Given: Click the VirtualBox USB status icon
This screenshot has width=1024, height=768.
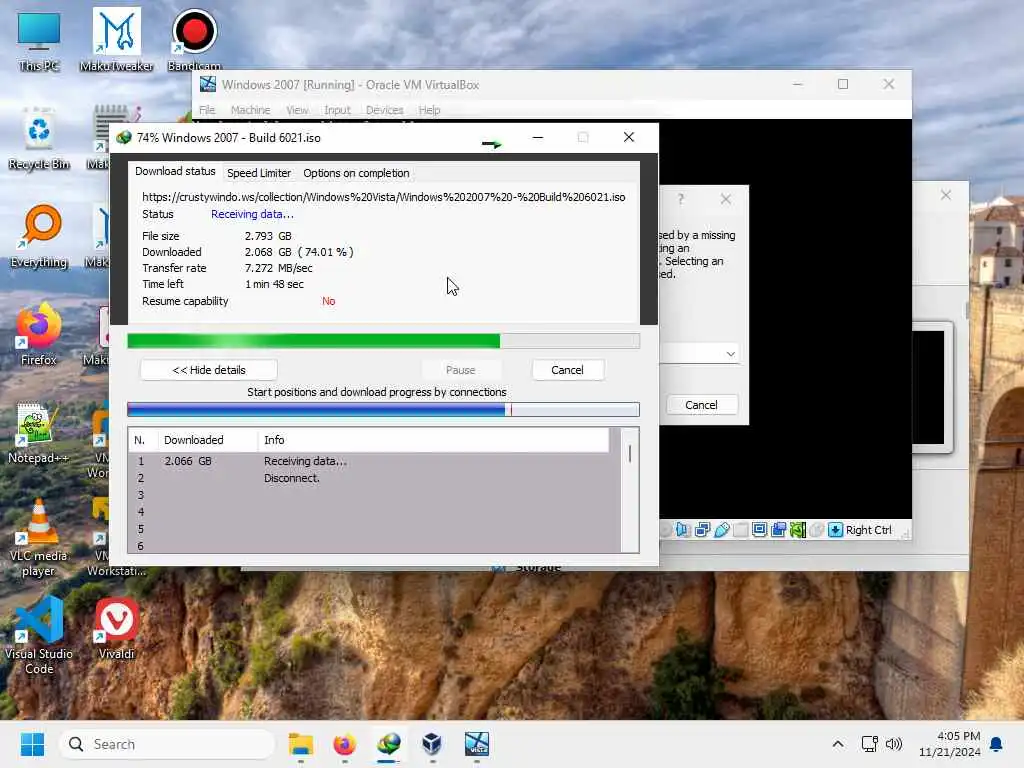Looking at the screenshot, I should (722, 530).
